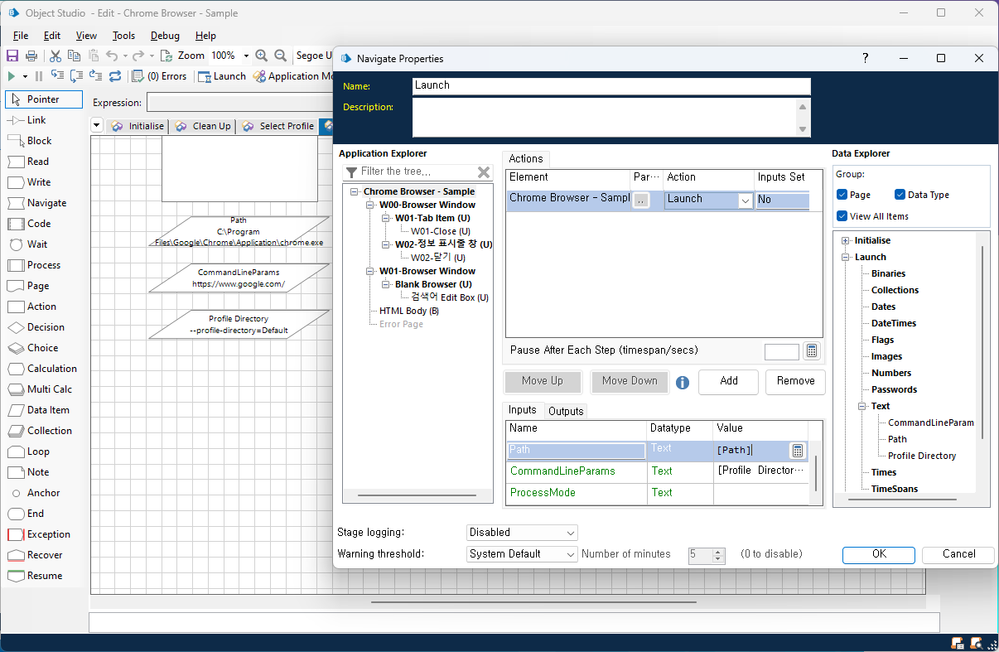This screenshot has width=999, height=652.
Task: Click the Add button
Action: coord(728,381)
